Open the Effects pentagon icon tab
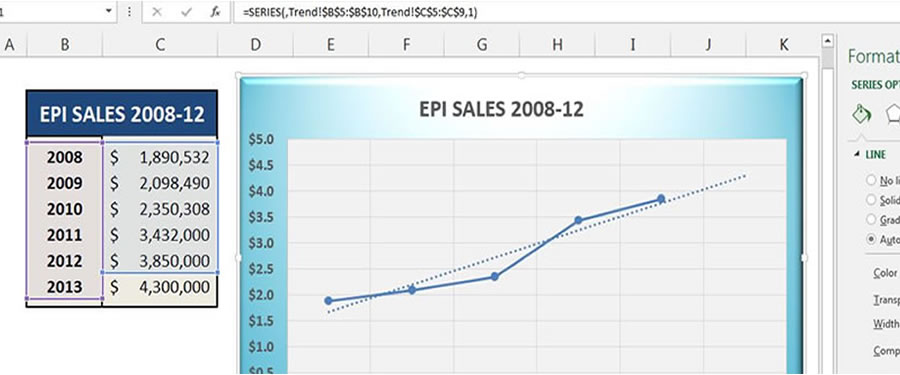The height and width of the screenshot is (375, 900). pos(893,114)
